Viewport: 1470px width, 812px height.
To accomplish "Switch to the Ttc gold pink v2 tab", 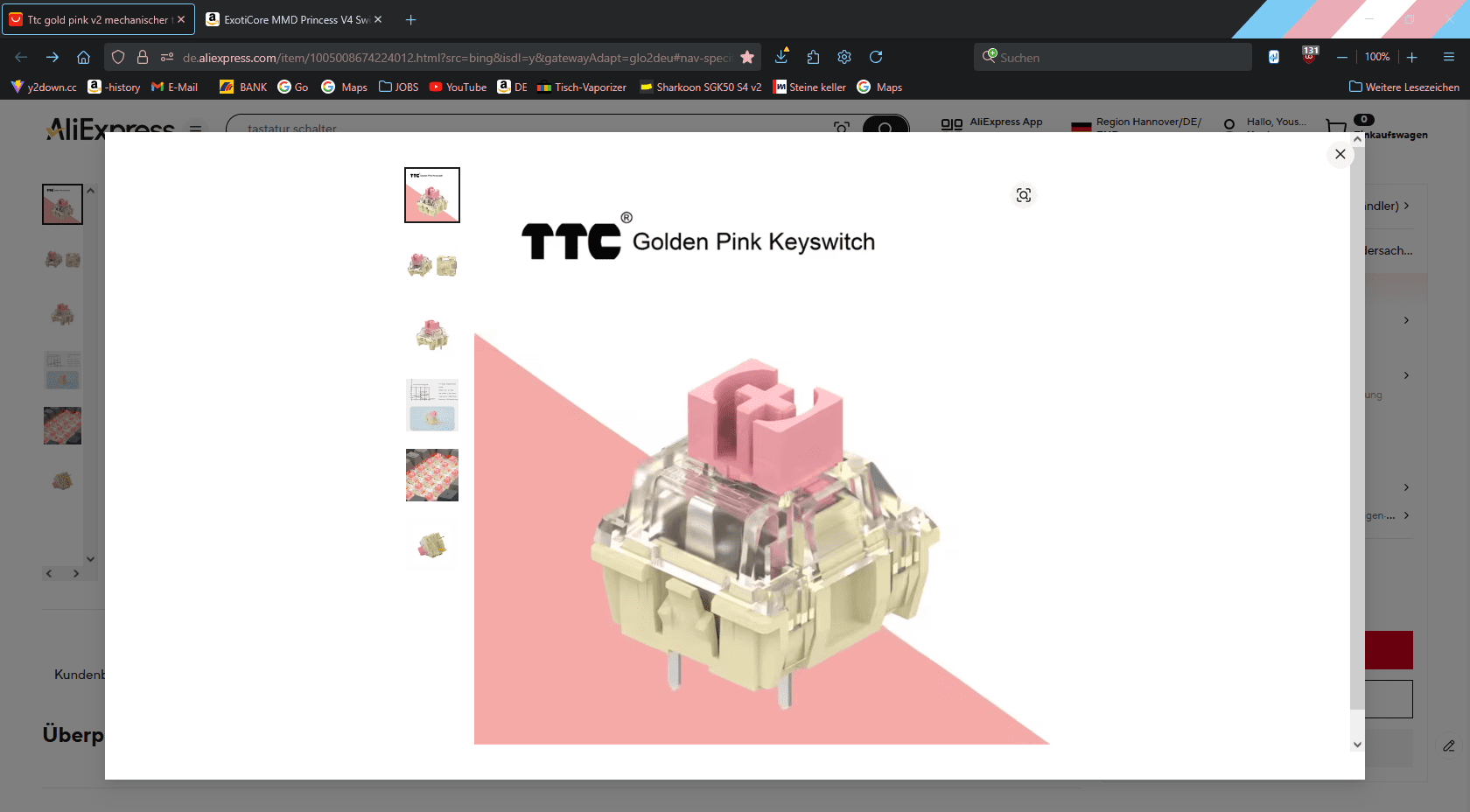I will click(x=98, y=19).
